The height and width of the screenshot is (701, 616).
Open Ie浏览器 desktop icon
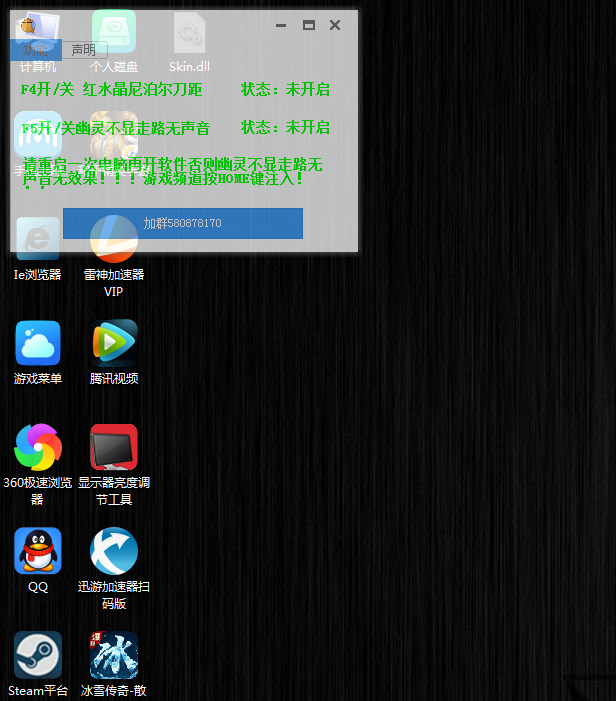tap(38, 249)
